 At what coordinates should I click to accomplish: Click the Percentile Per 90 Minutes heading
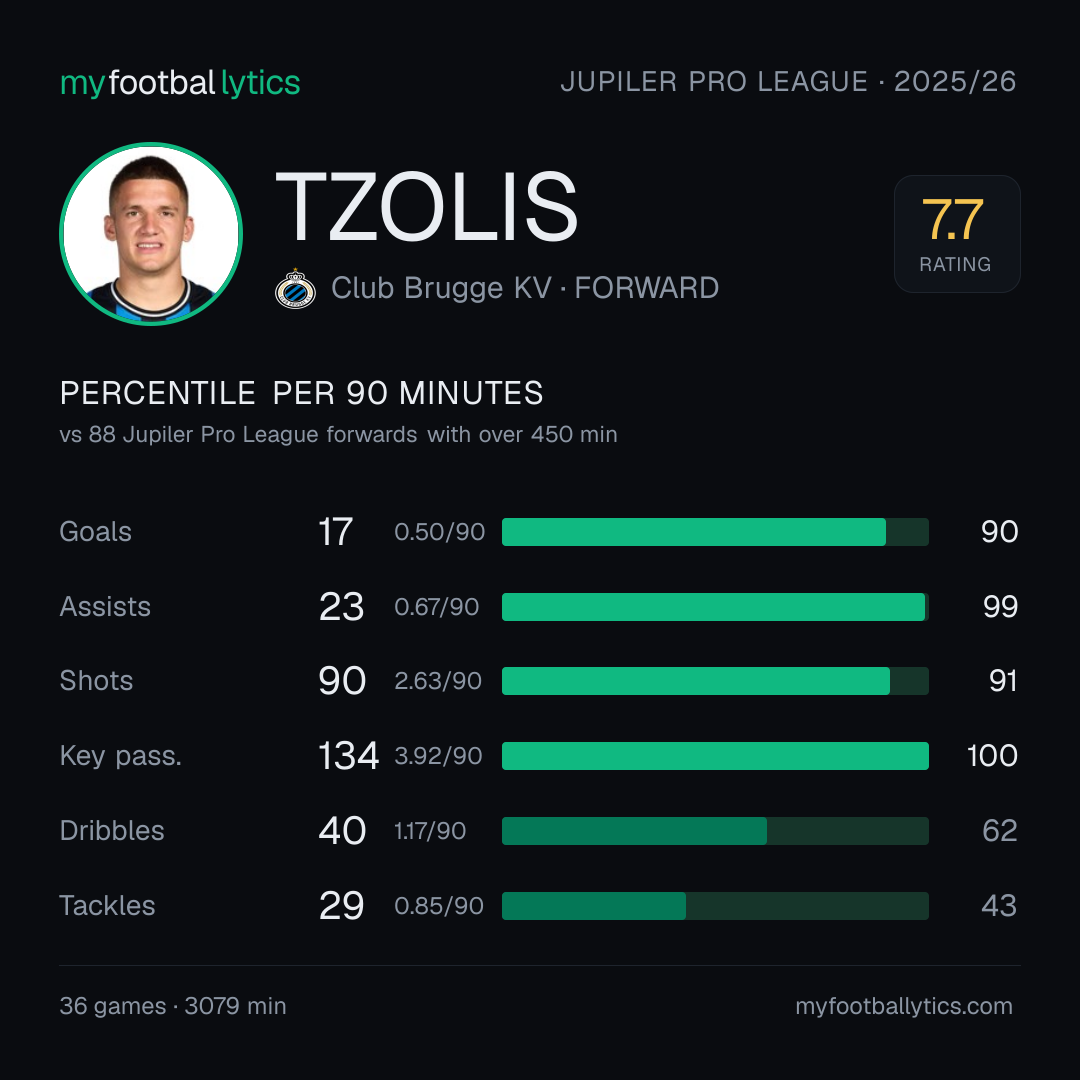pos(302,393)
